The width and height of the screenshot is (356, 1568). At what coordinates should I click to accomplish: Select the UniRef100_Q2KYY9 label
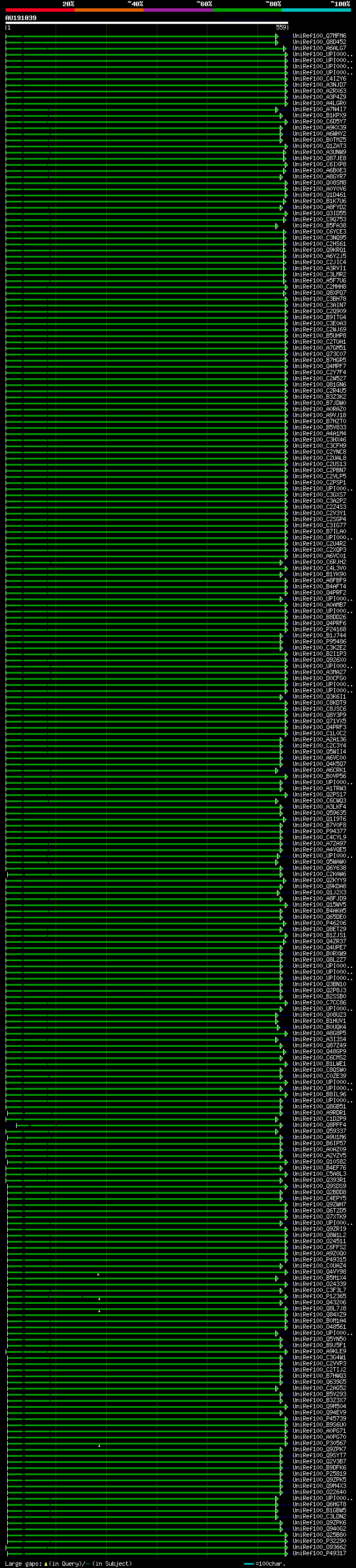(319, 880)
